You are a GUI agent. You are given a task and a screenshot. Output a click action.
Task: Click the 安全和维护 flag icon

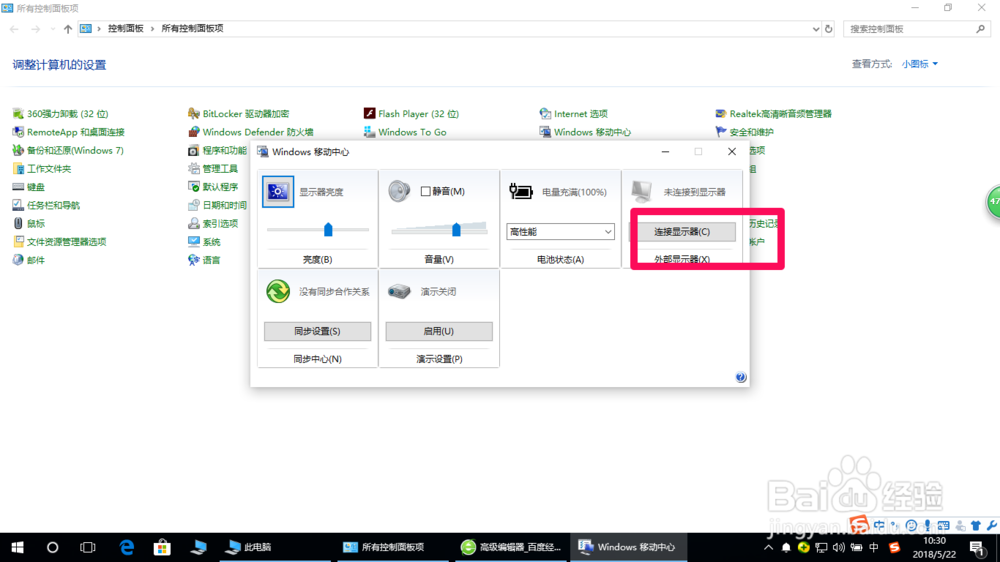[721, 132]
